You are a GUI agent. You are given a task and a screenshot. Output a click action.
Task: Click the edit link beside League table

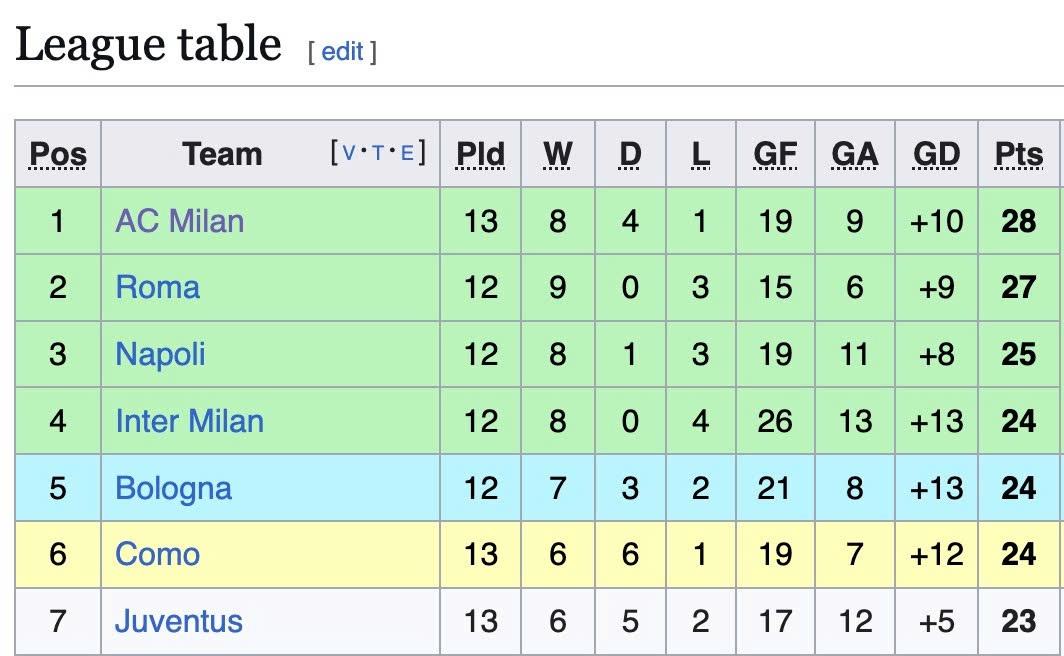coord(341,51)
